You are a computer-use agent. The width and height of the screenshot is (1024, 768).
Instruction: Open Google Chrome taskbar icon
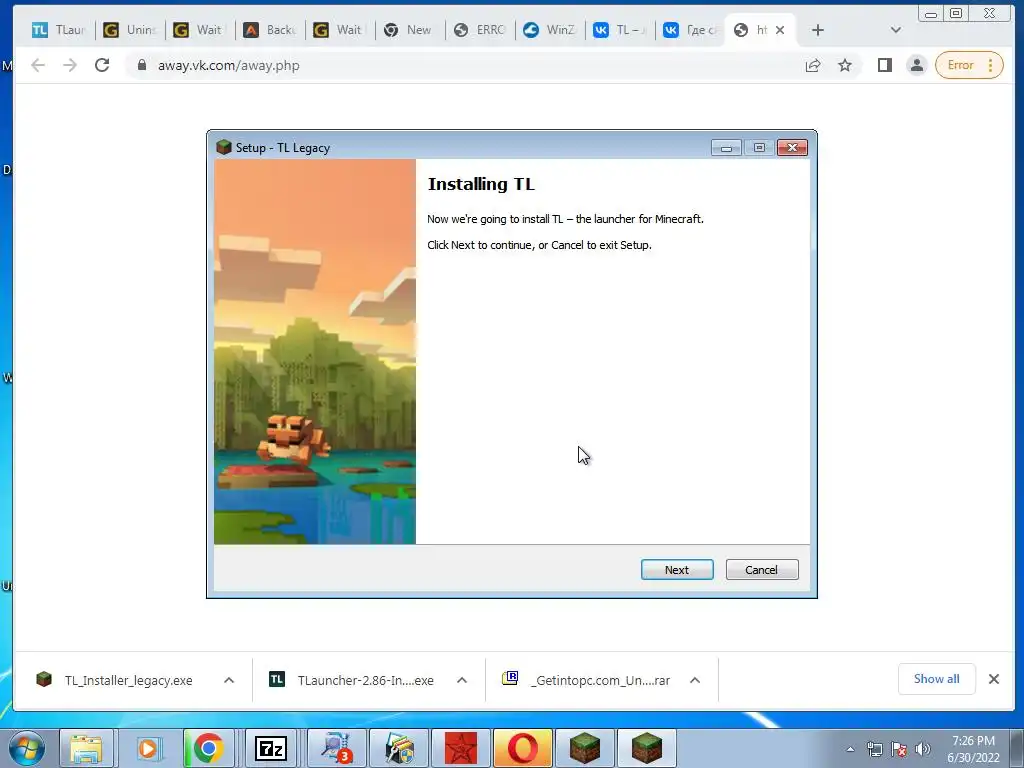point(209,748)
